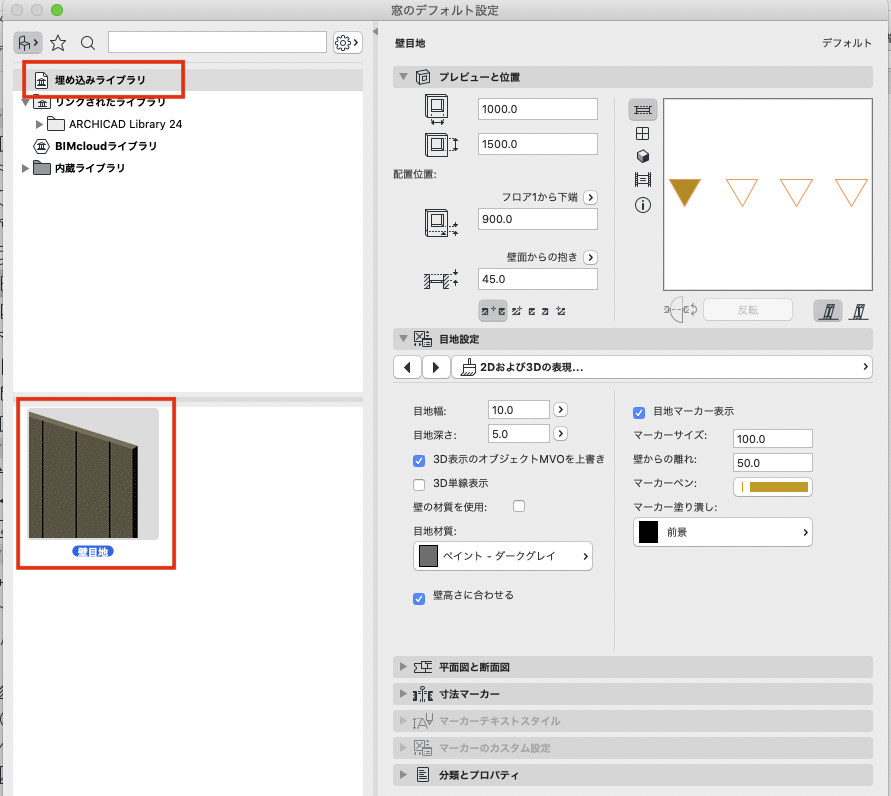Click the マーカーペン color swatch
The height and width of the screenshot is (796, 891).
pos(773,487)
